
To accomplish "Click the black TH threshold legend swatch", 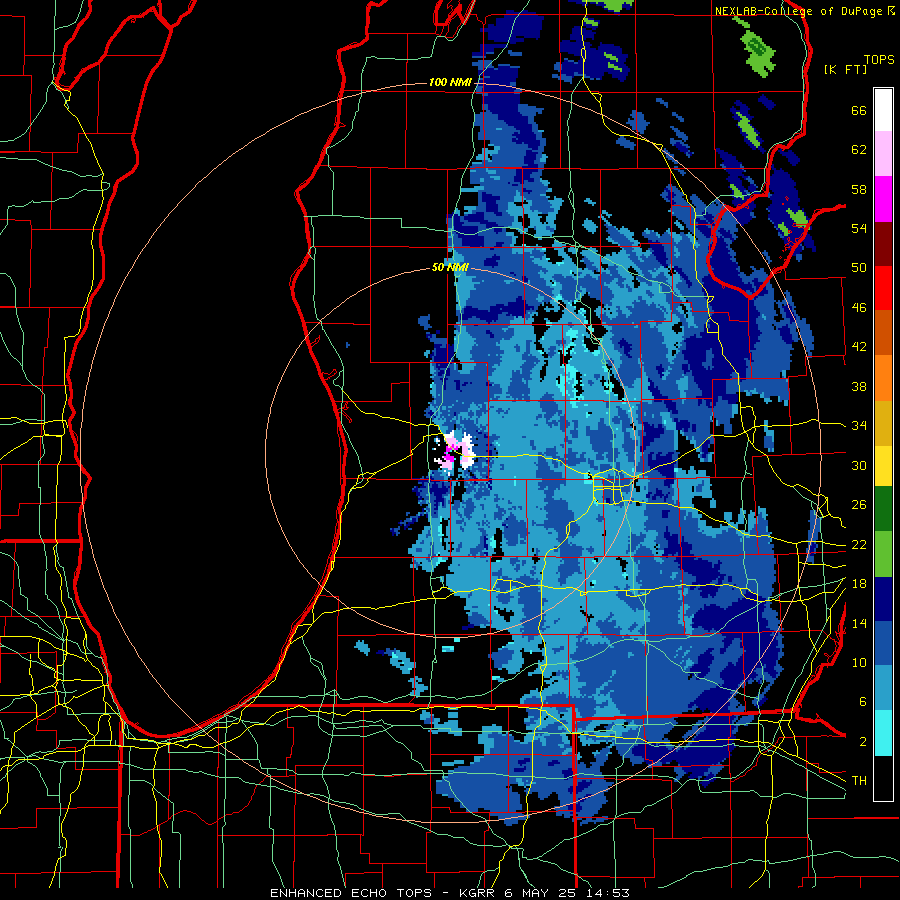I will pos(883,778).
